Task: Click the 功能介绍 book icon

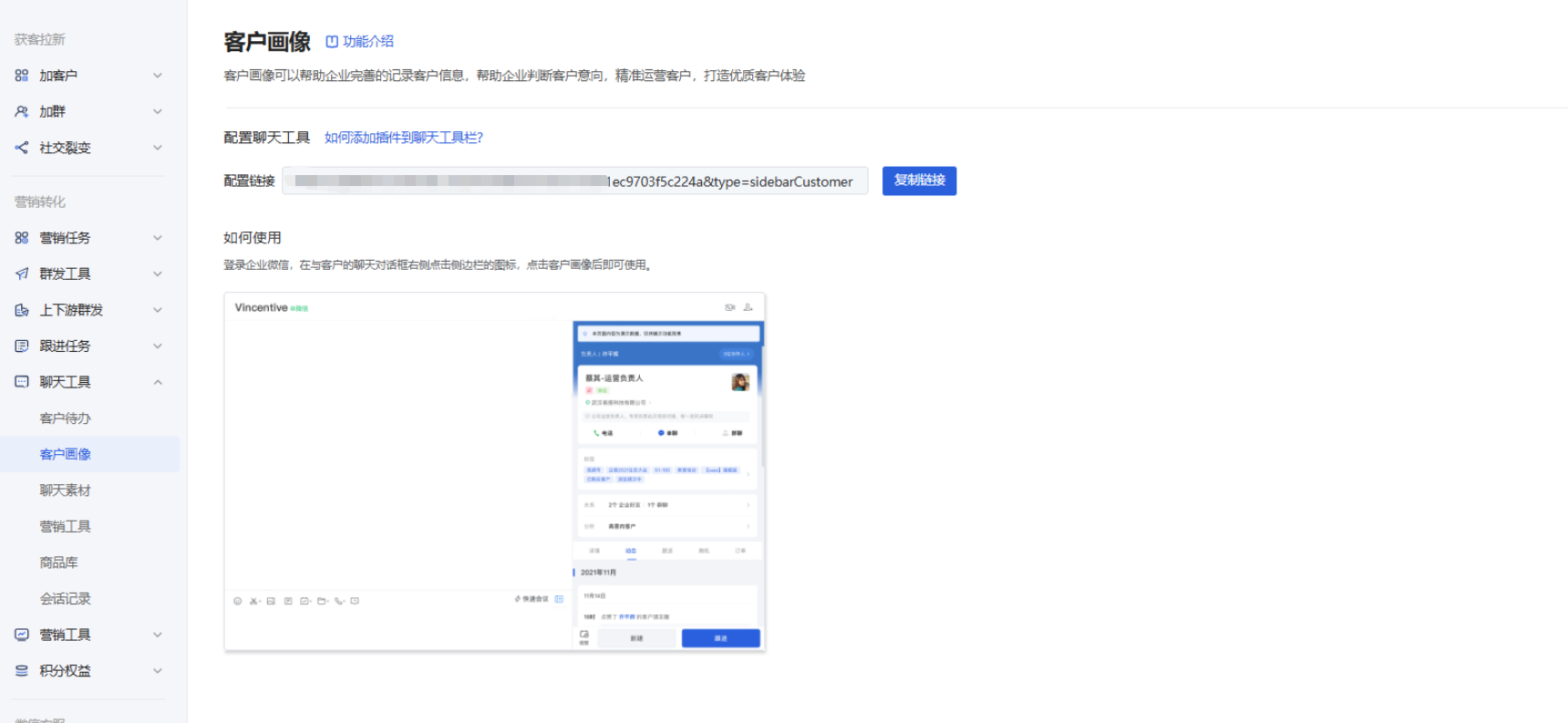Action: [x=332, y=41]
